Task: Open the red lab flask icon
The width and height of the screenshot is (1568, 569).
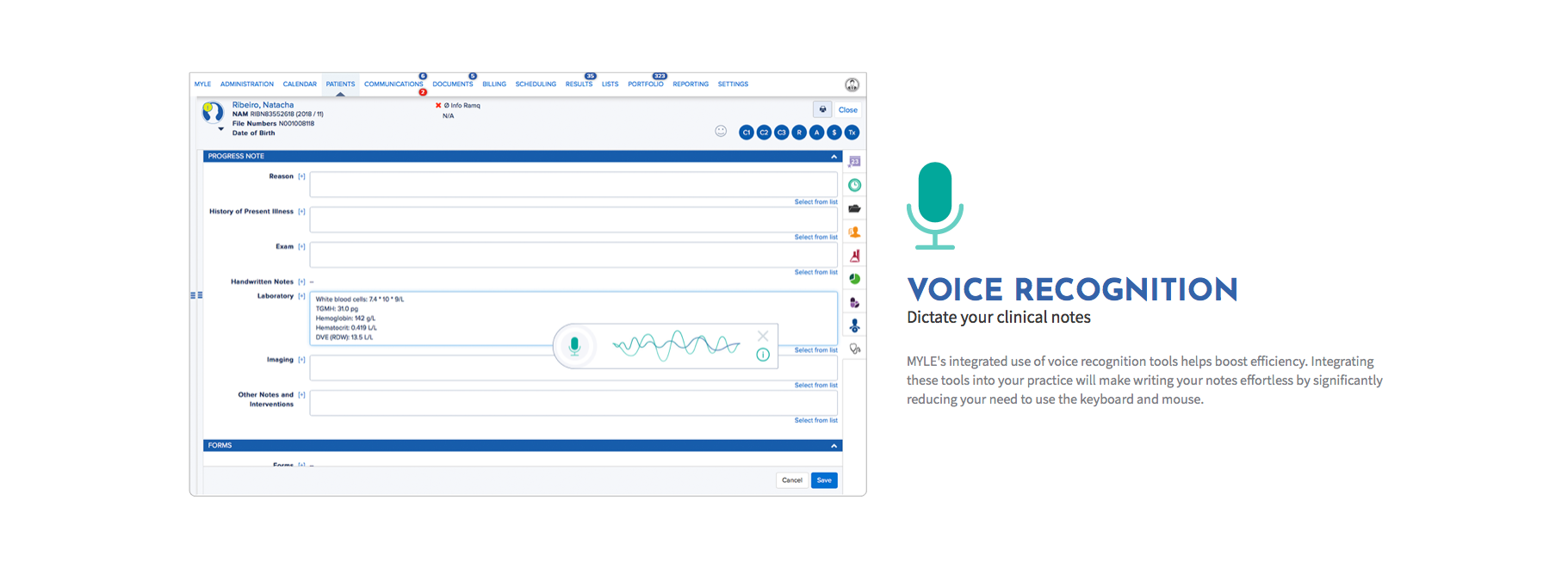Action: [x=854, y=256]
